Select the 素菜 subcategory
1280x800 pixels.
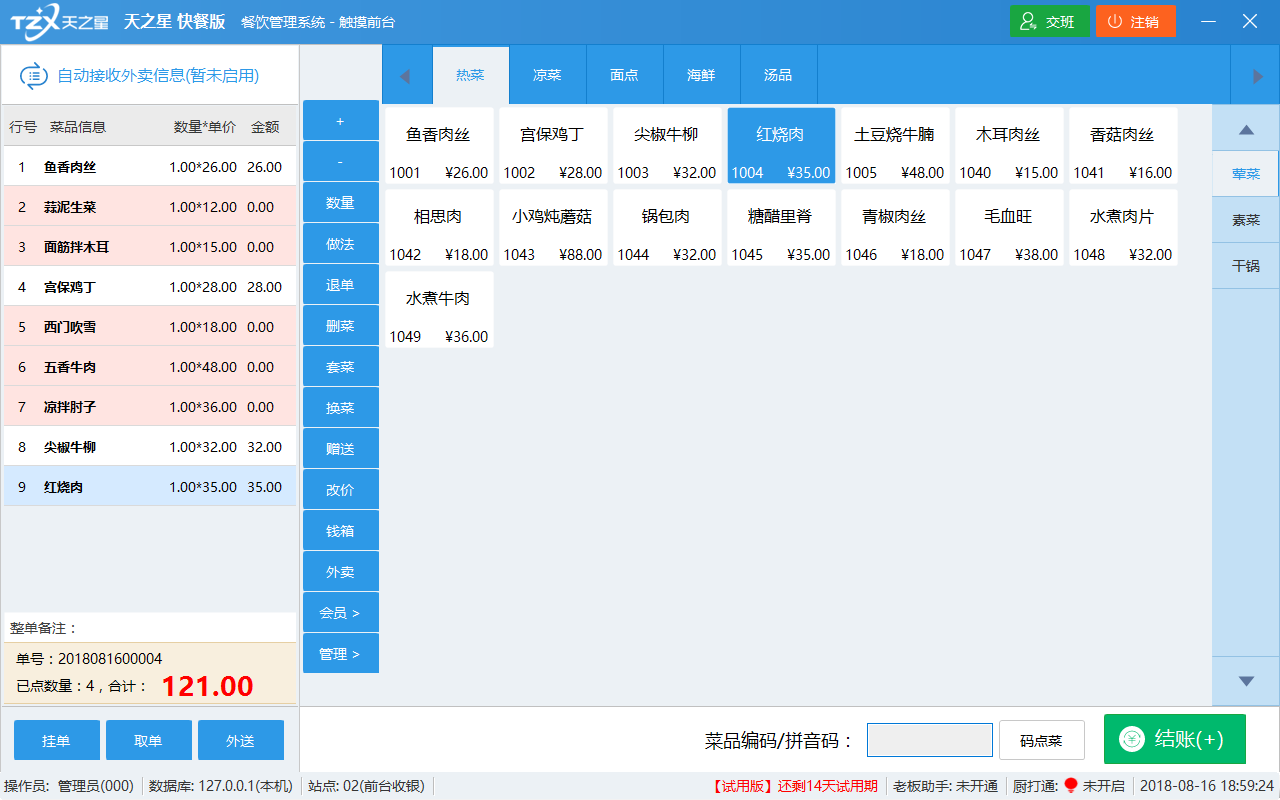click(1246, 220)
